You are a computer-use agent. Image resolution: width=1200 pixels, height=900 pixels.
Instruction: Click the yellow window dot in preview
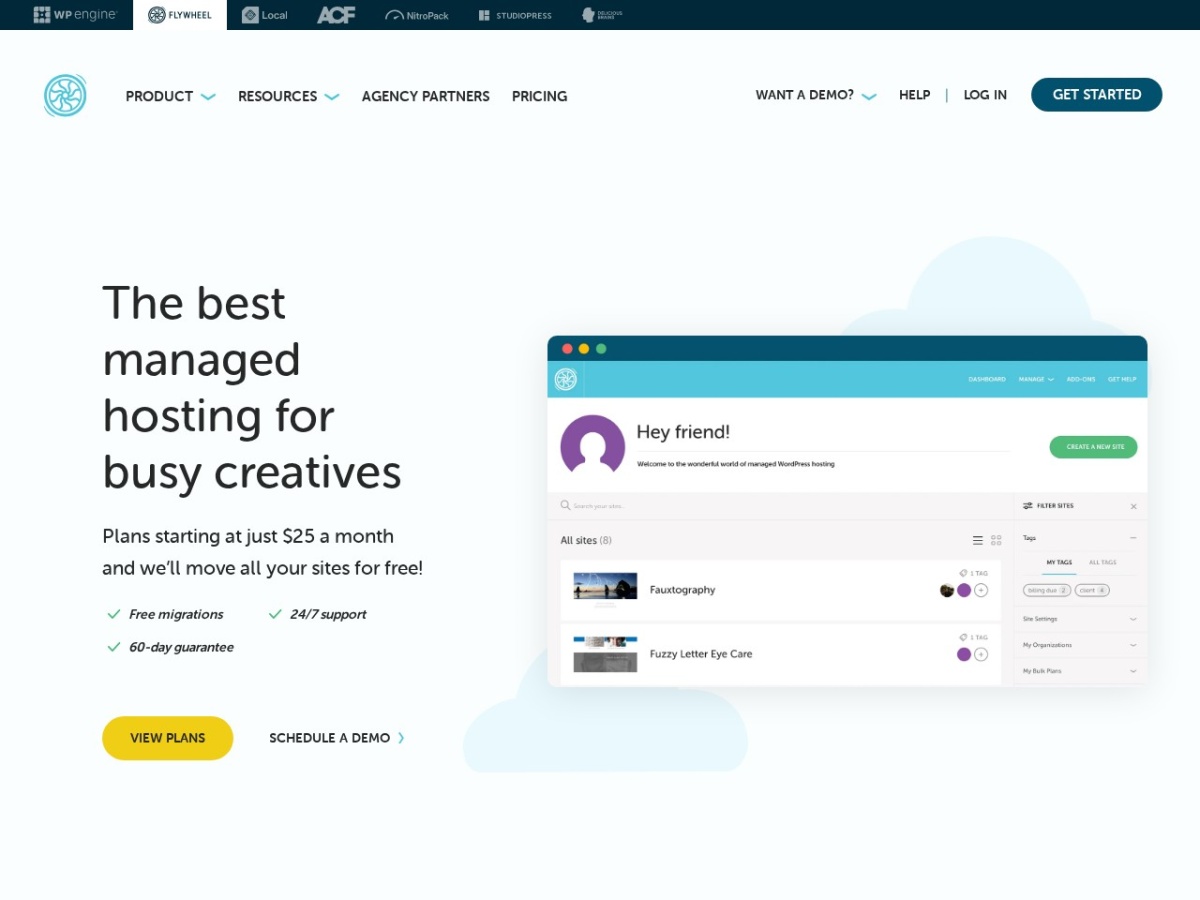(x=584, y=348)
